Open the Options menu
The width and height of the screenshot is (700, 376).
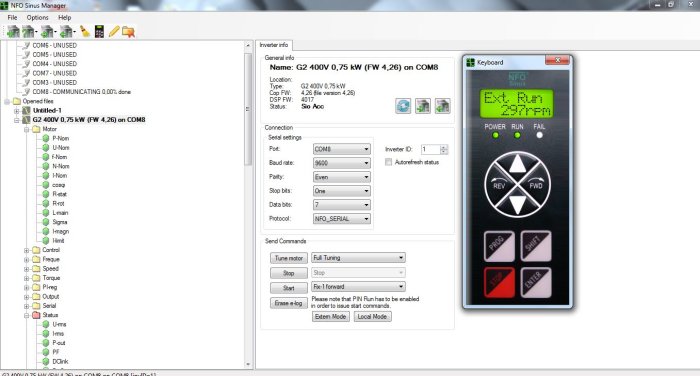click(x=38, y=17)
